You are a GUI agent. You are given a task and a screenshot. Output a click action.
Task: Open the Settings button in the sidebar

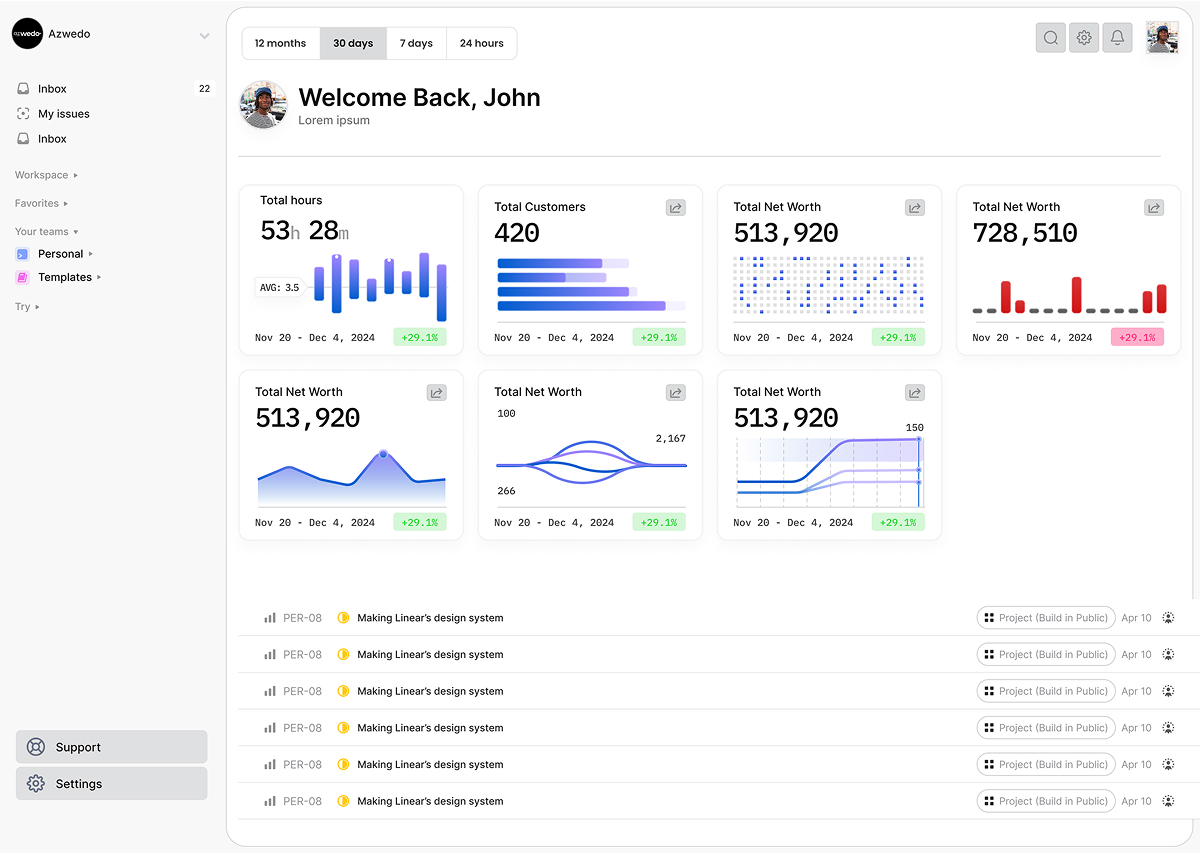[x=111, y=784]
